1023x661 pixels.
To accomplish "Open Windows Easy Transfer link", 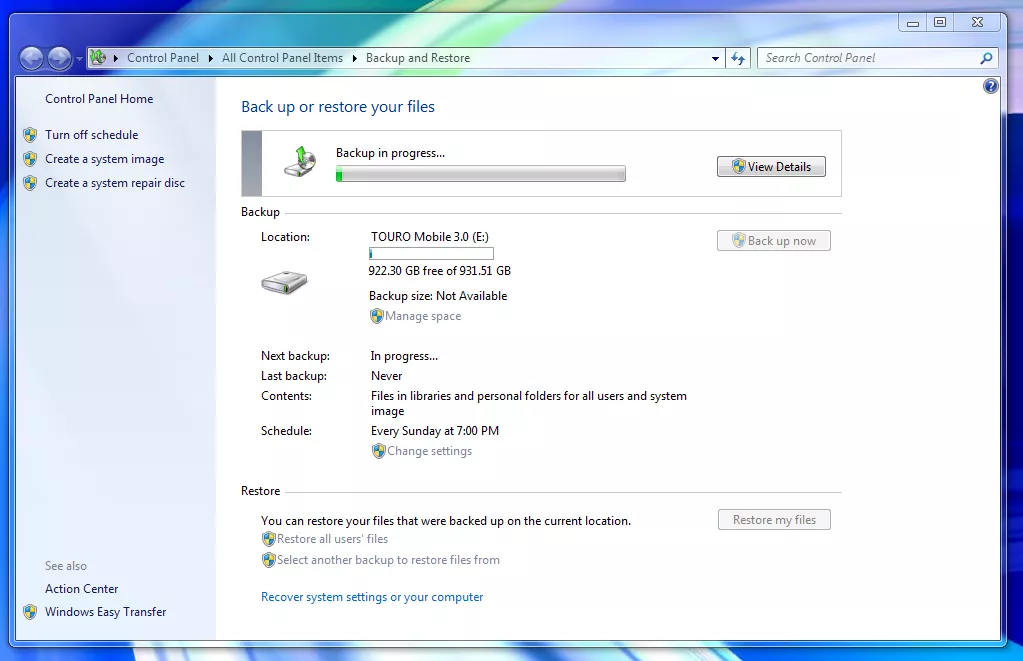I will pos(105,612).
